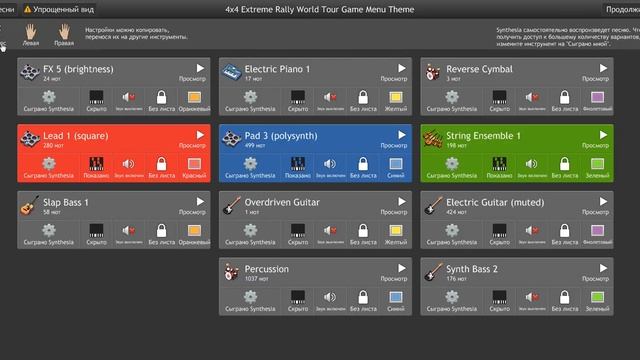Screen dimensions: 640x360
Task: Preview the Lead 1 (square) track
Action: click(x=200, y=135)
